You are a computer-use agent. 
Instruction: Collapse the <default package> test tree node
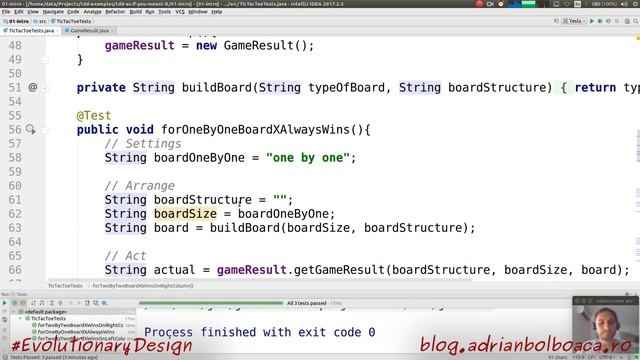click(14, 312)
